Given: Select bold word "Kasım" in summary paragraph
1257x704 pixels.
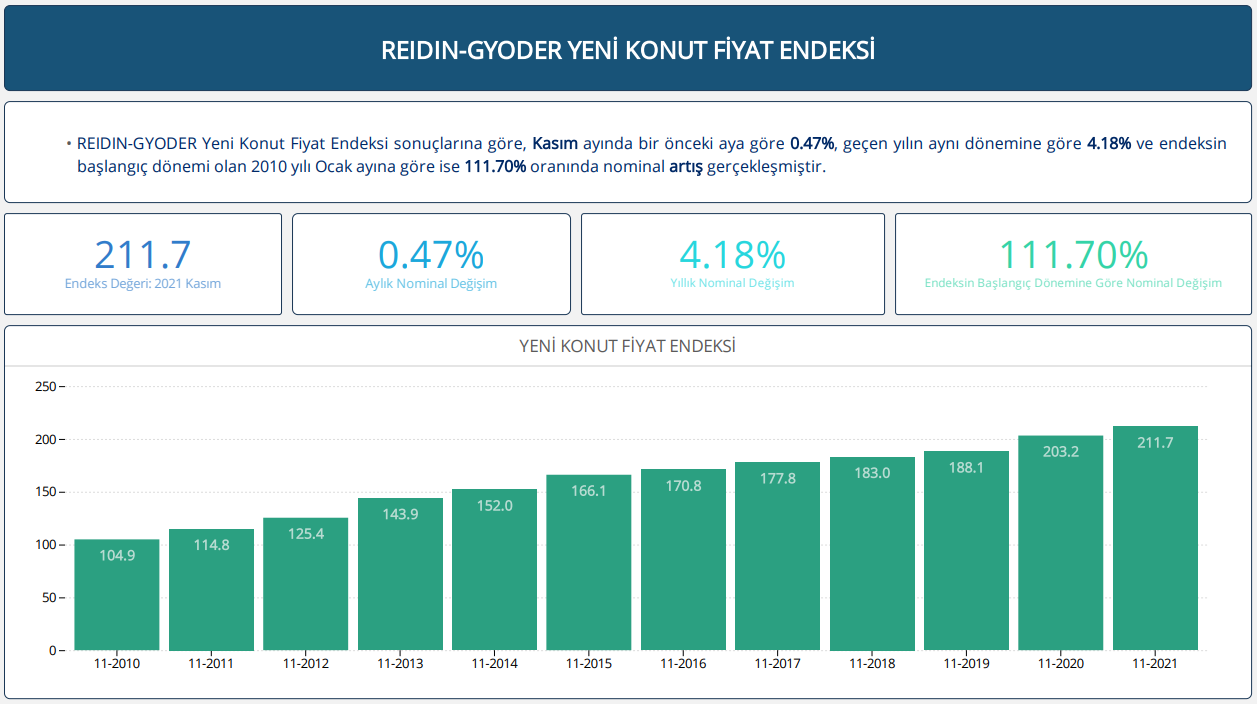Looking at the screenshot, I should point(555,144).
